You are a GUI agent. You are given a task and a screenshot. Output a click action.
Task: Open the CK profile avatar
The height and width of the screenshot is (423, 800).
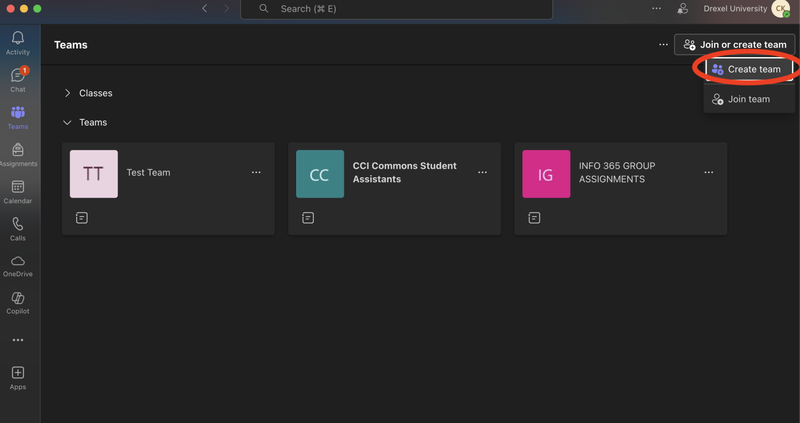pyautogui.click(x=780, y=9)
